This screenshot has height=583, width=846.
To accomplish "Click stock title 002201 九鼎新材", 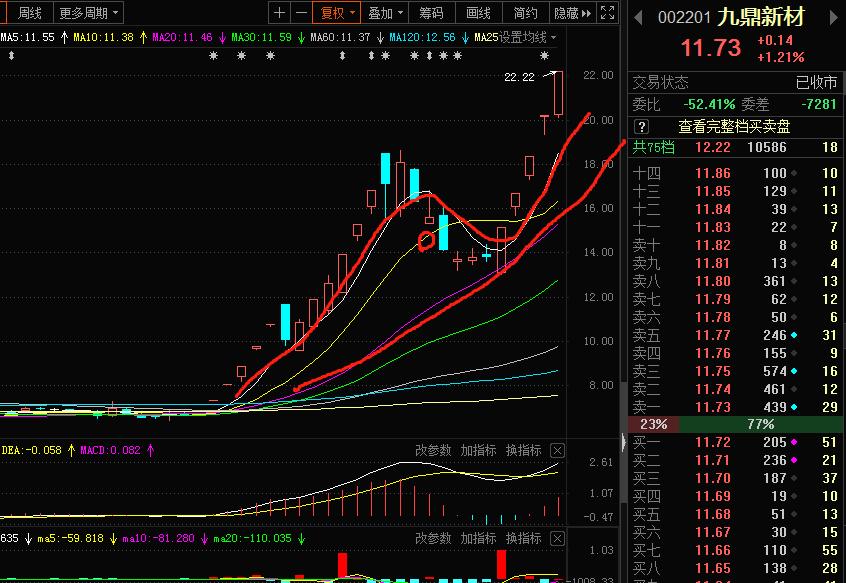I will coord(732,17).
